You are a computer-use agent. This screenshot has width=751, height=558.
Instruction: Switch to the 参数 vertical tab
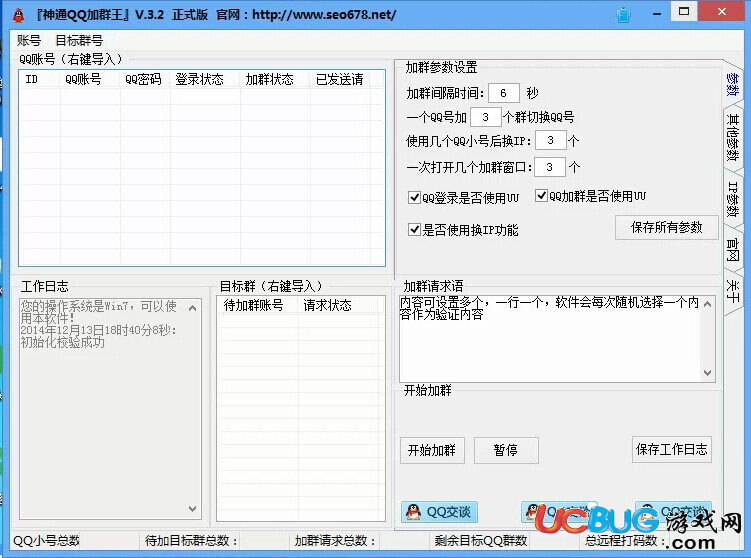pyautogui.click(x=732, y=84)
